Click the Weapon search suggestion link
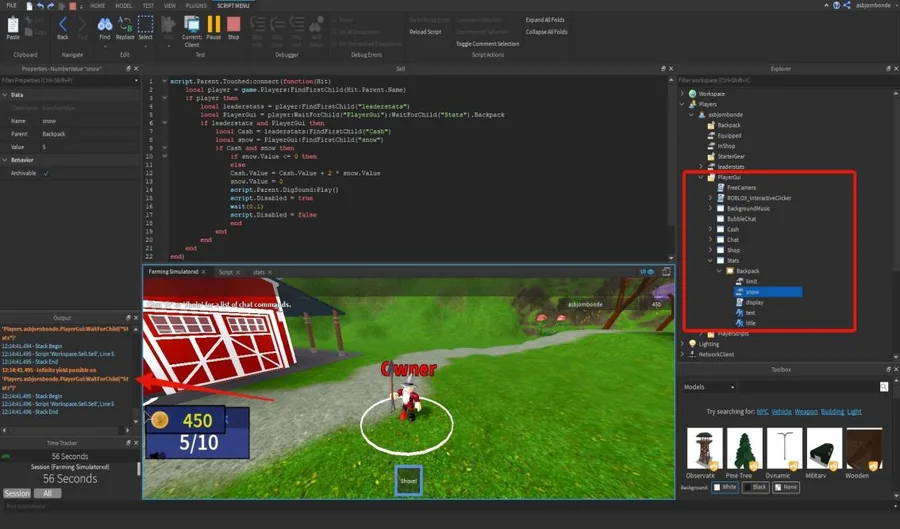This screenshot has height=529, width=900. pyautogui.click(x=806, y=411)
